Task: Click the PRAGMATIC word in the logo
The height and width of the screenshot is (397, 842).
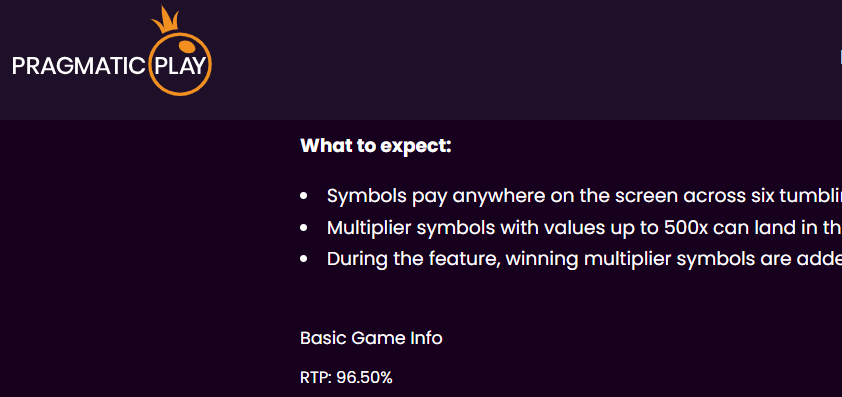Action: click(x=78, y=66)
